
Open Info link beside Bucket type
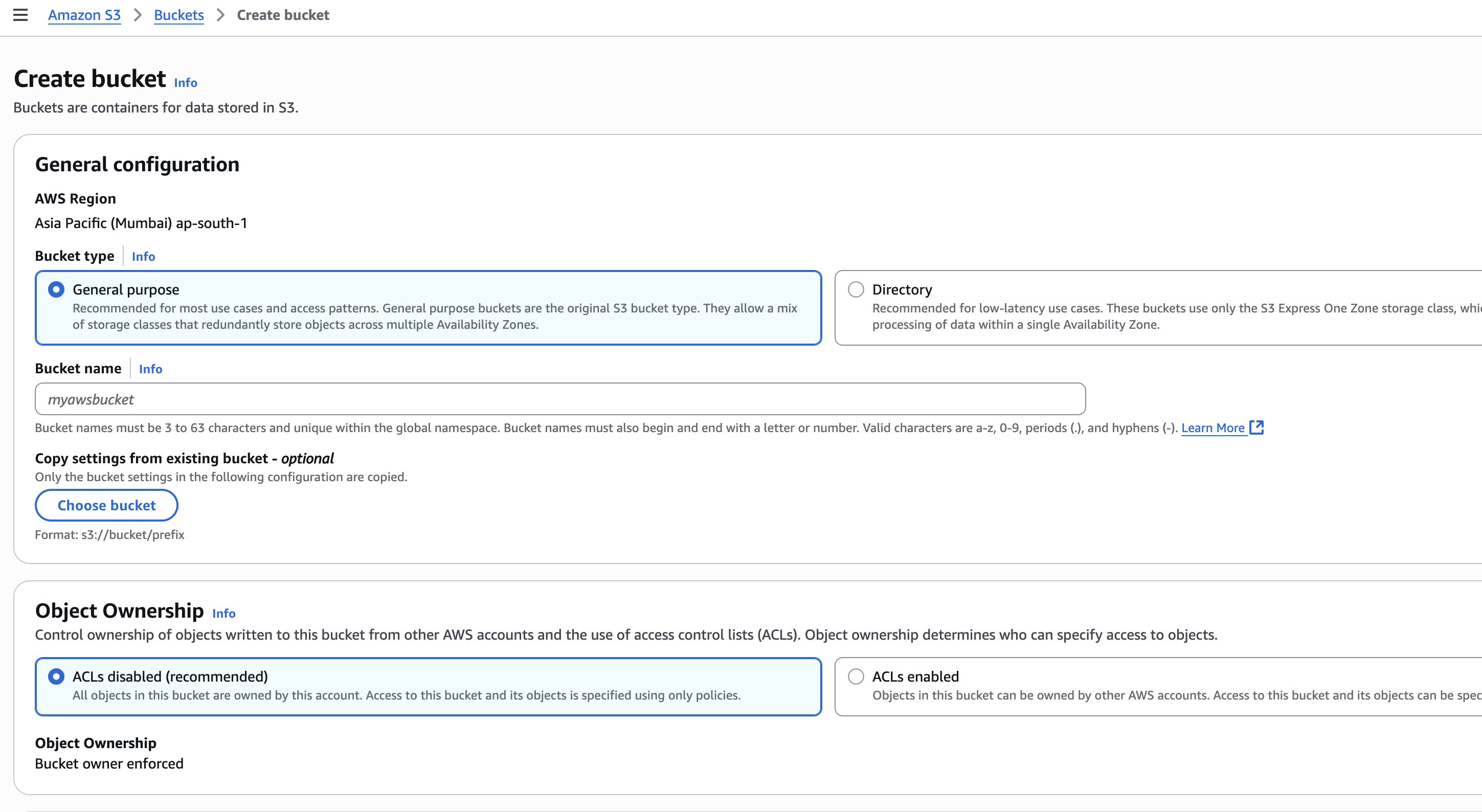click(143, 257)
